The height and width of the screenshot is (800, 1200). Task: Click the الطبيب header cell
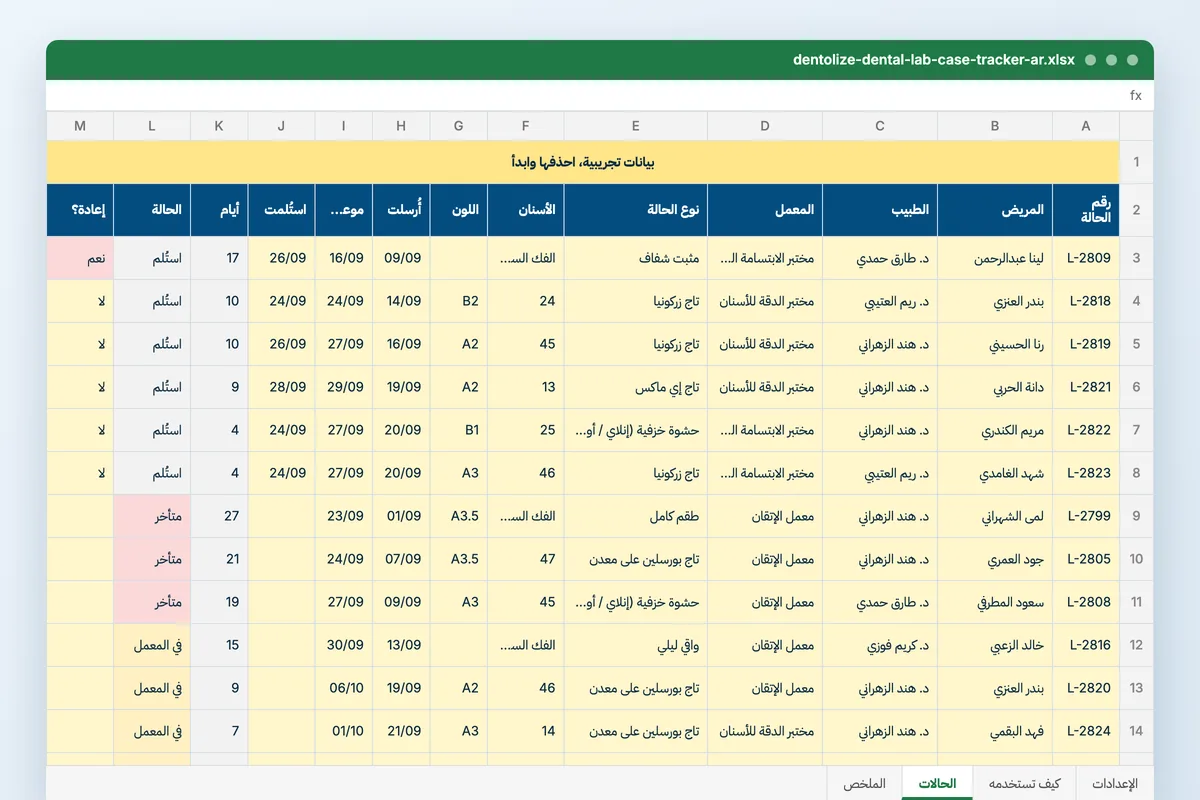880,210
